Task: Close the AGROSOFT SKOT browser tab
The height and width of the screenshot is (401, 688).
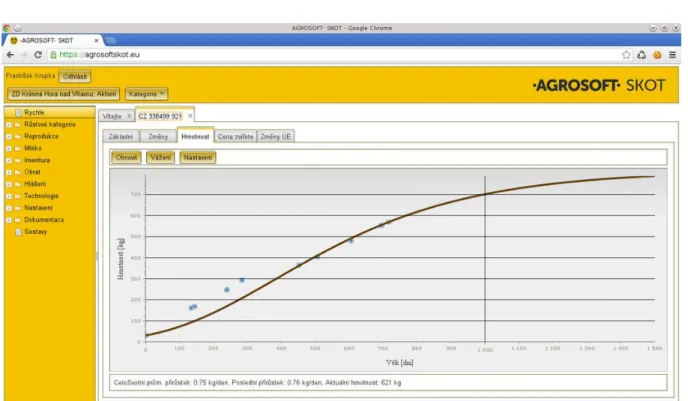Action: [x=96, y=40]
